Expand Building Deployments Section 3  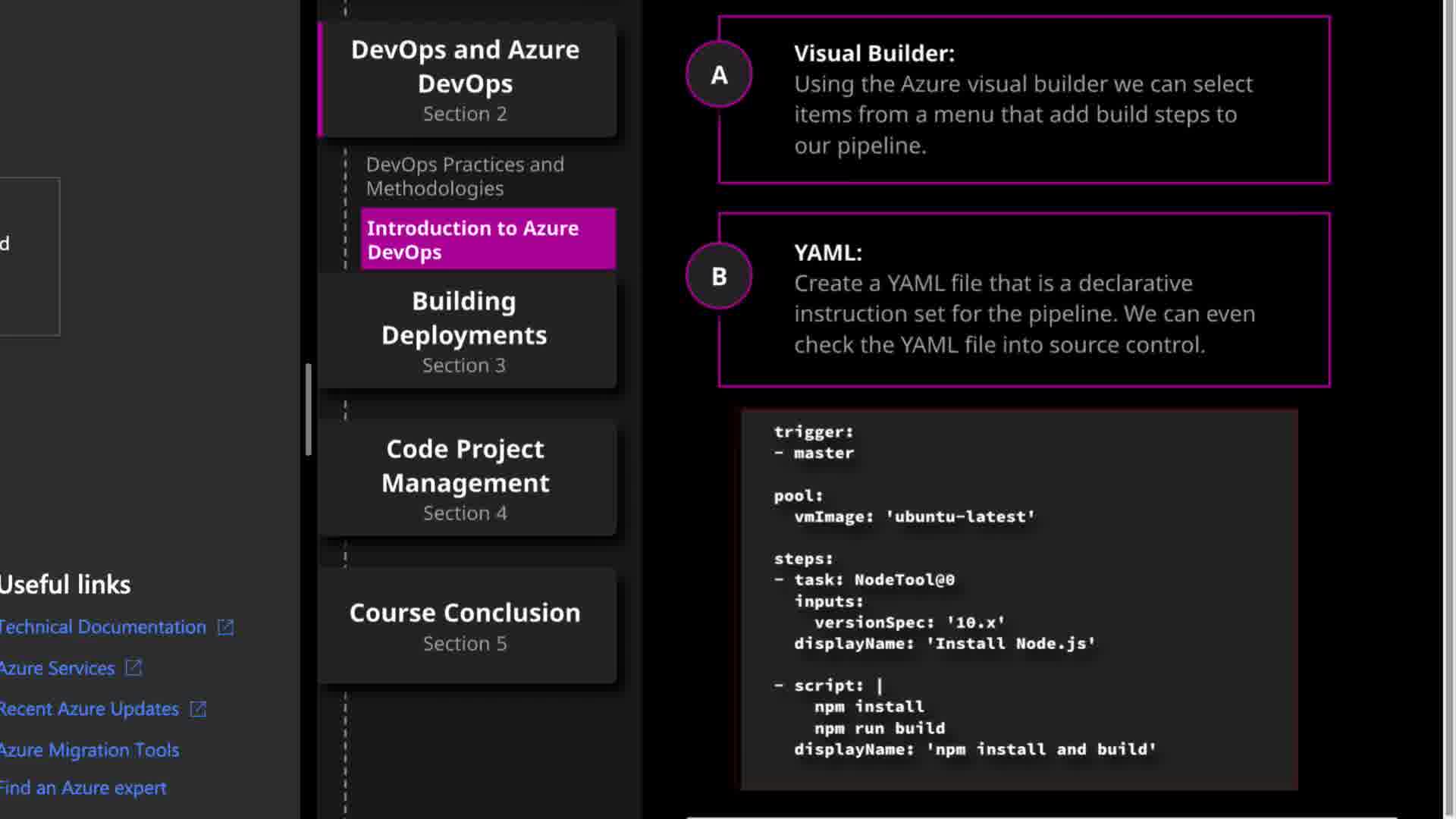coord(464,331)
